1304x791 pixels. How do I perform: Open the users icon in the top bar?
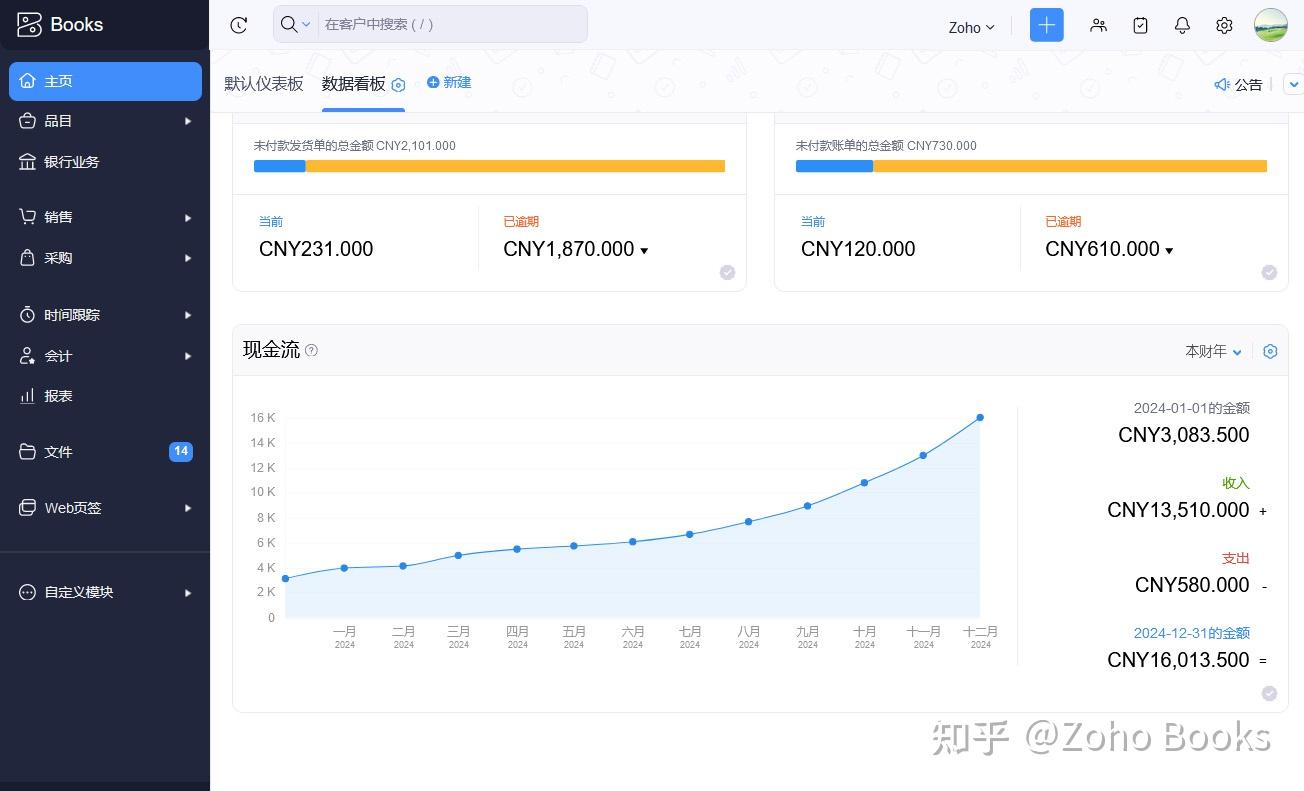(1098, 25)
